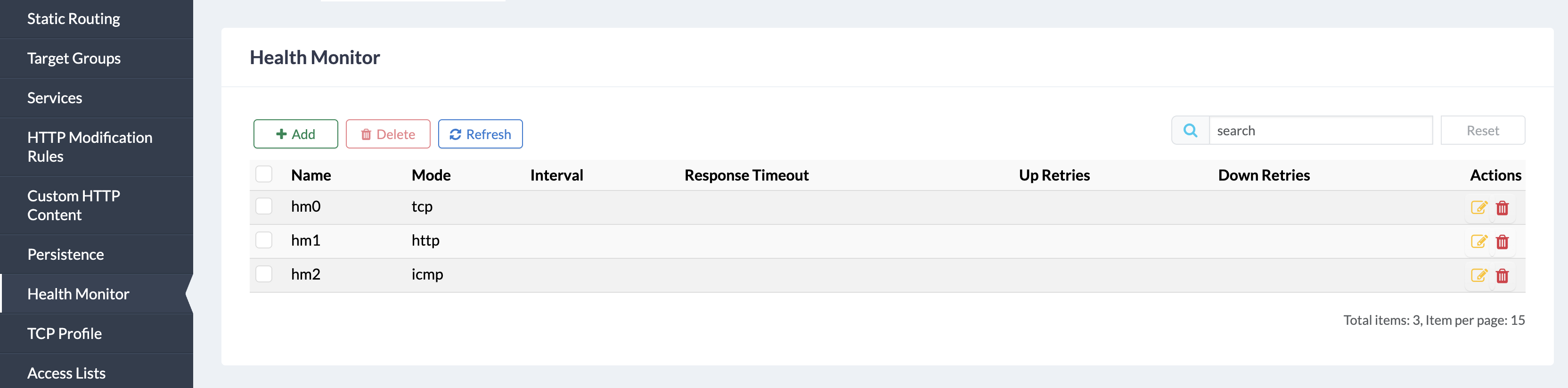Select the hm1 row checkbox
This screenshot has height=388, width=1568.
[x=264, y=240]
